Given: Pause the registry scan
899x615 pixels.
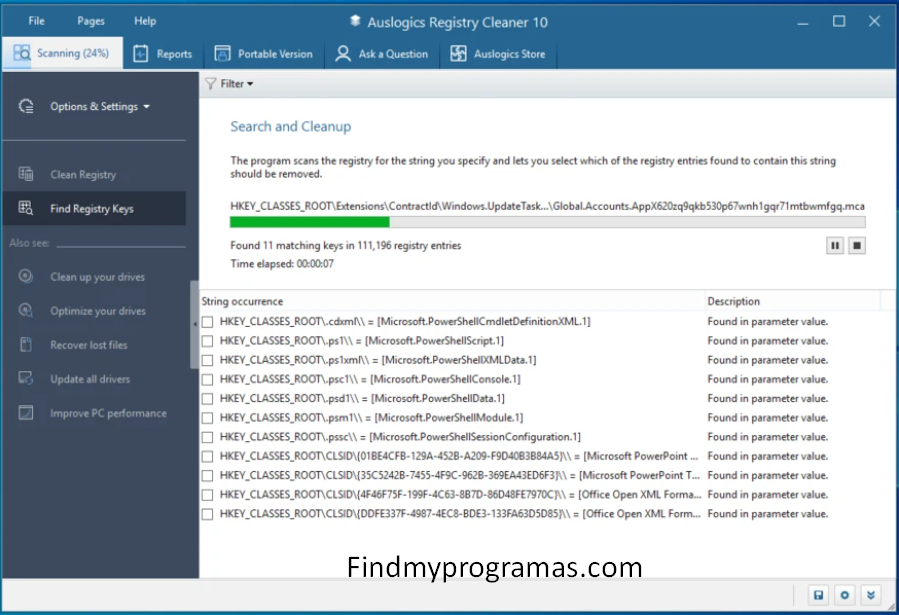Looking at the screenshot, I should coord(835,245).
